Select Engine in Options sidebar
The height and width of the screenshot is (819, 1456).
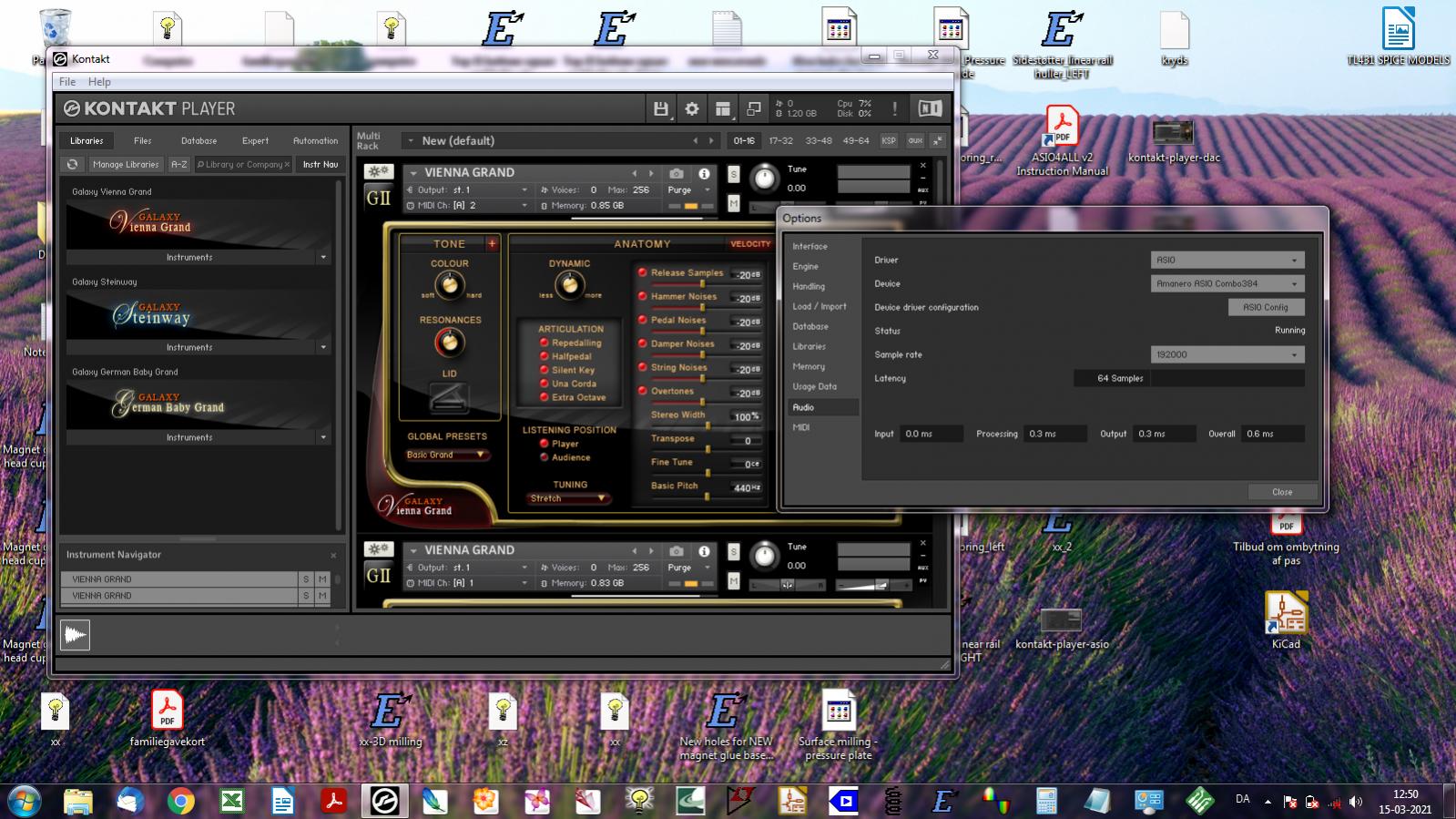coord(805,267)
